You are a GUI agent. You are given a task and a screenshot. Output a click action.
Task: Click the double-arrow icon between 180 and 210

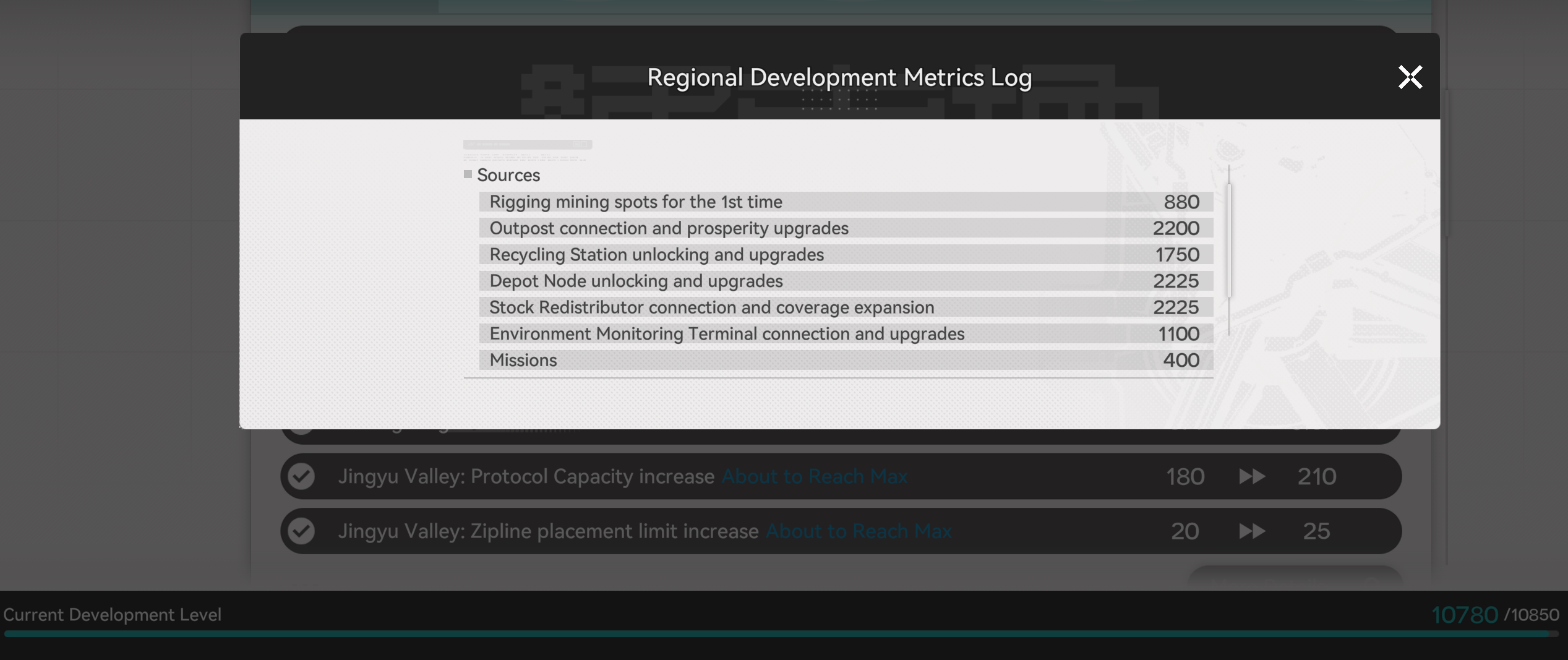[x=1252, y=476]
